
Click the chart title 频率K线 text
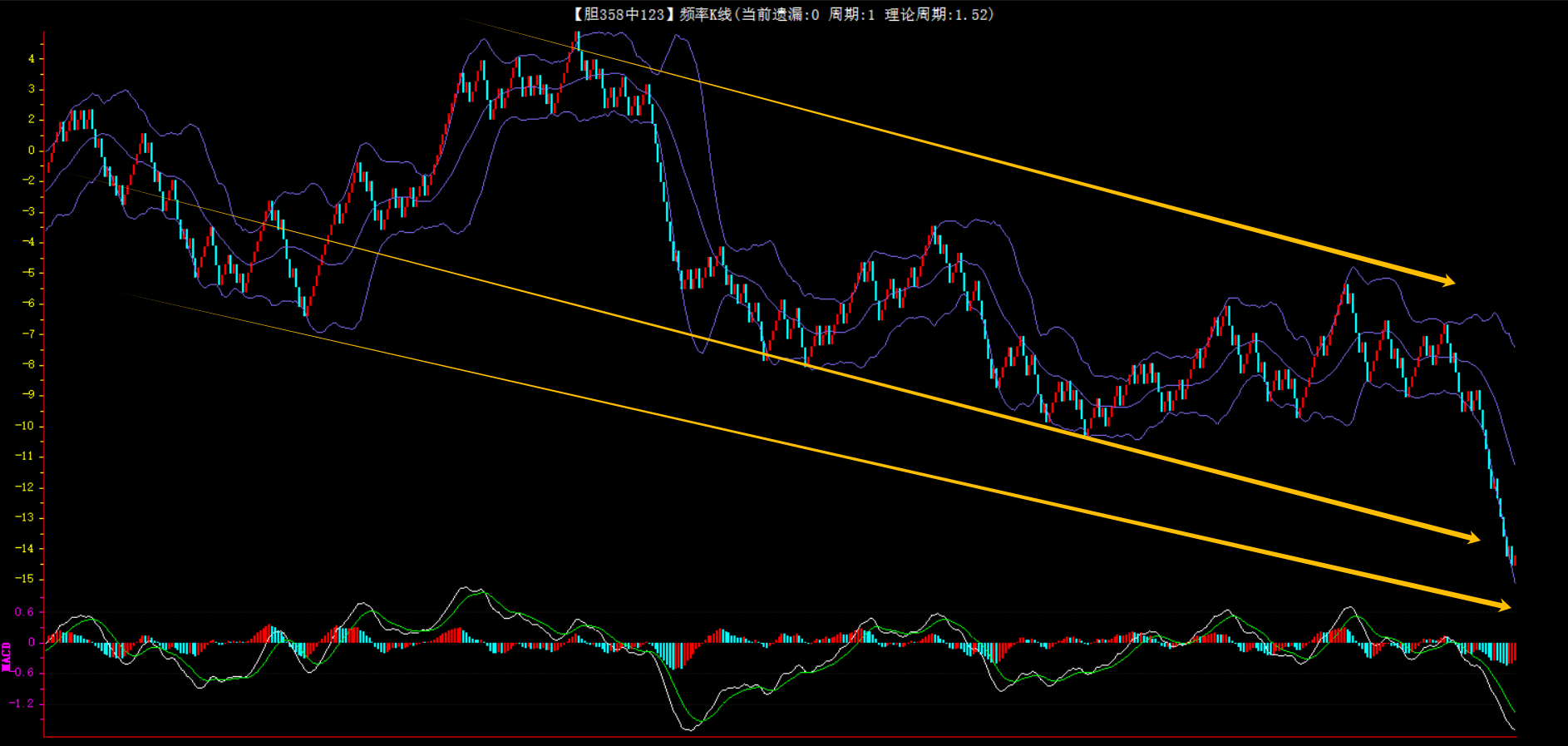pos(704,14)
